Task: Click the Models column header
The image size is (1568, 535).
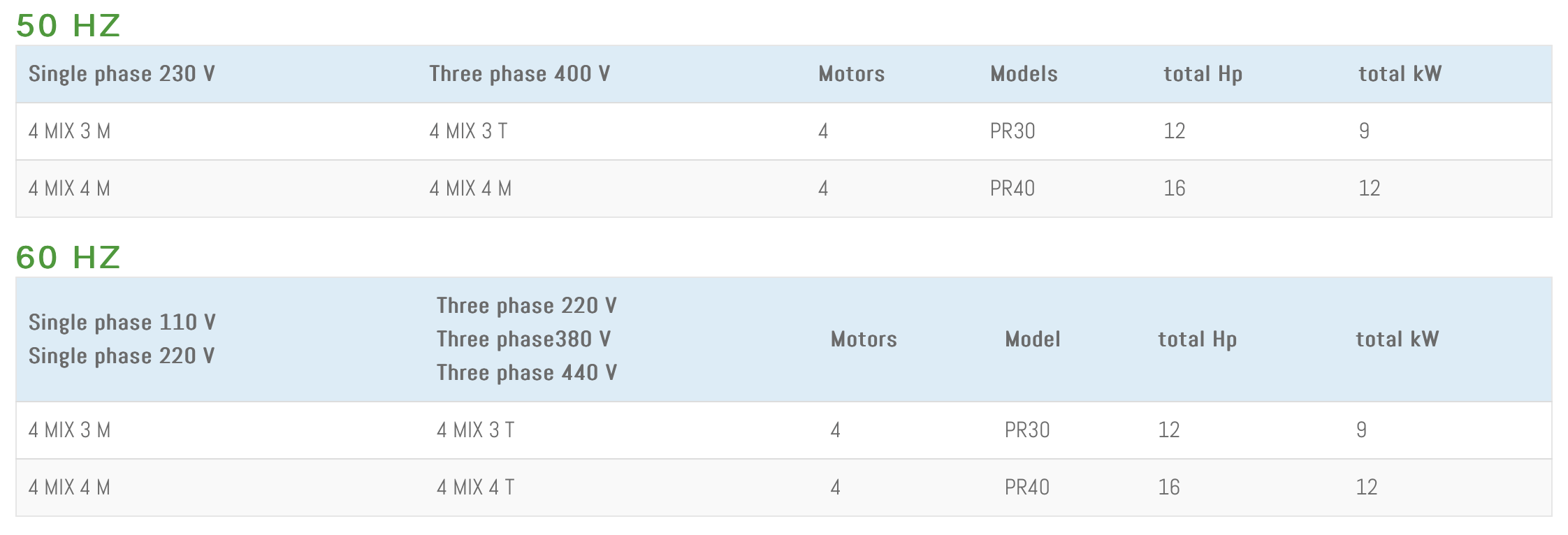Action: coord(1024,74)
